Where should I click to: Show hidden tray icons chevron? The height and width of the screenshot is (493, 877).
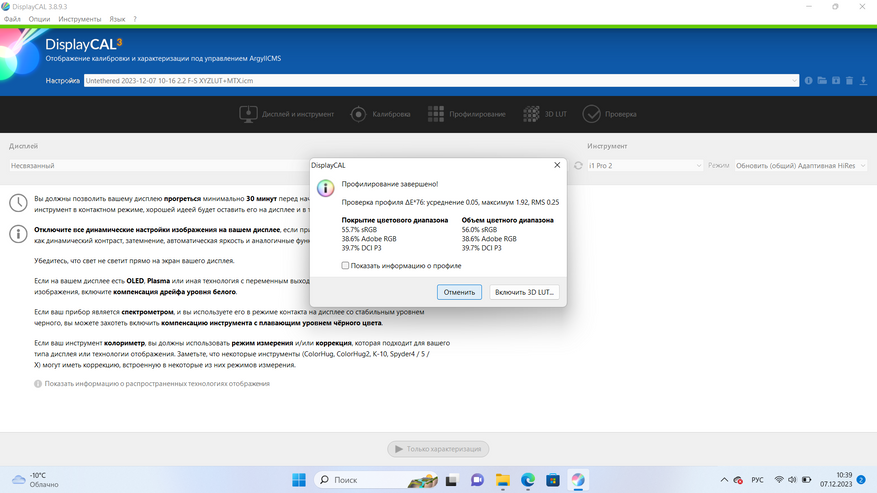click(724, 480)
